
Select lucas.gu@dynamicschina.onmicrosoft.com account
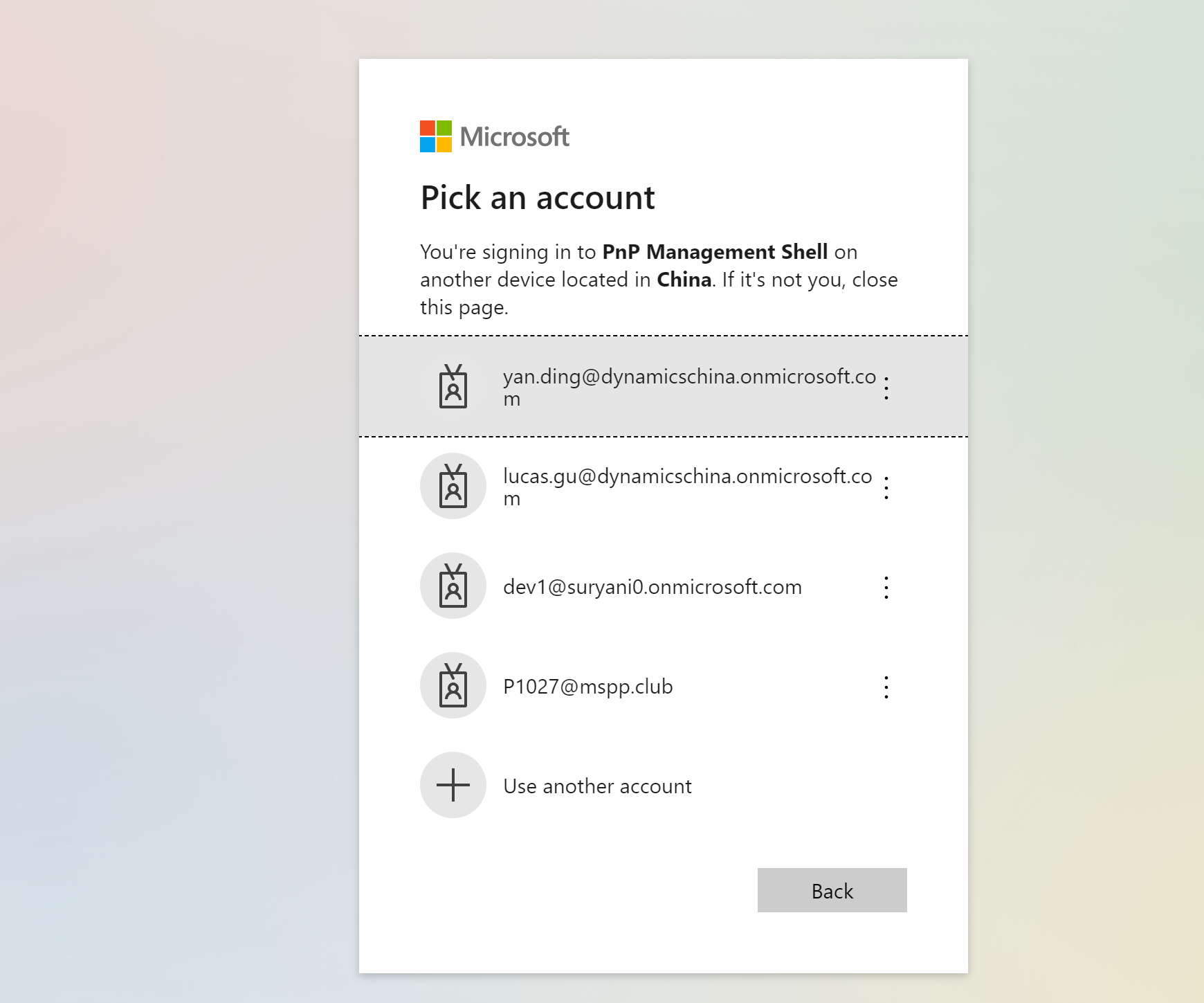[x=663, y=486]
